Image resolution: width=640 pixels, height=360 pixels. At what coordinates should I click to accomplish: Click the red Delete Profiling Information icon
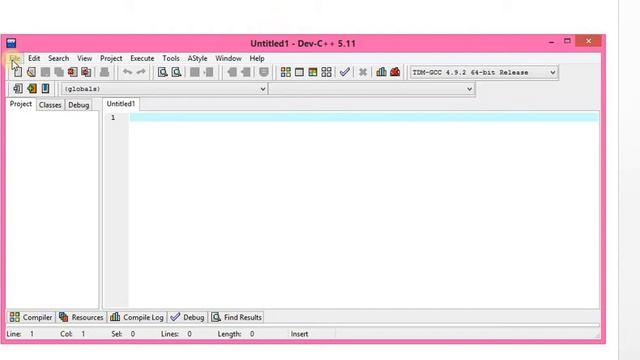(x=395, y=72)
